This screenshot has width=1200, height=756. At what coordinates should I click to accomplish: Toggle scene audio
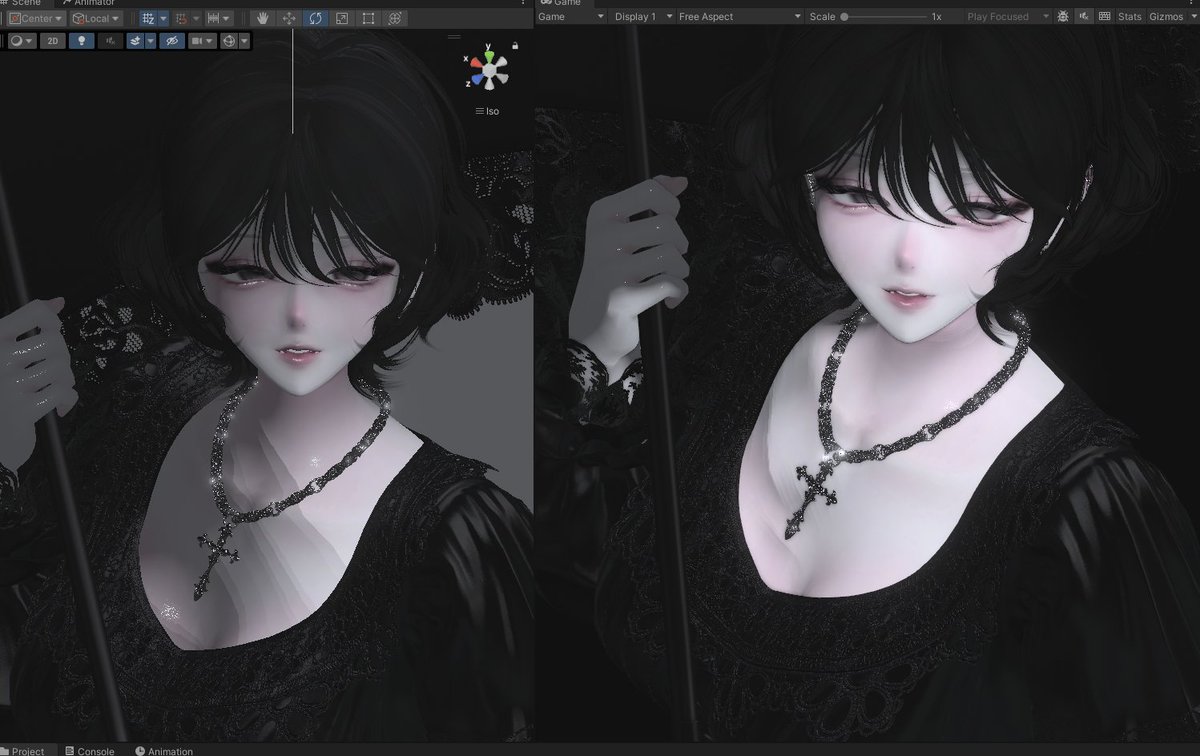(x=110, y=41)
